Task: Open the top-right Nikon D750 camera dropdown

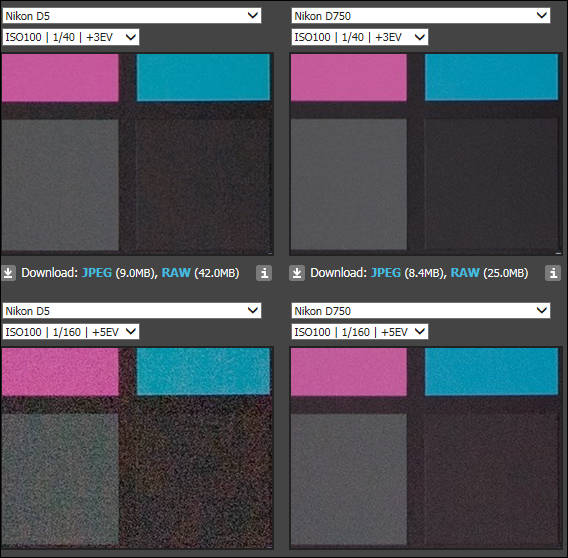Action: [421, 16]
